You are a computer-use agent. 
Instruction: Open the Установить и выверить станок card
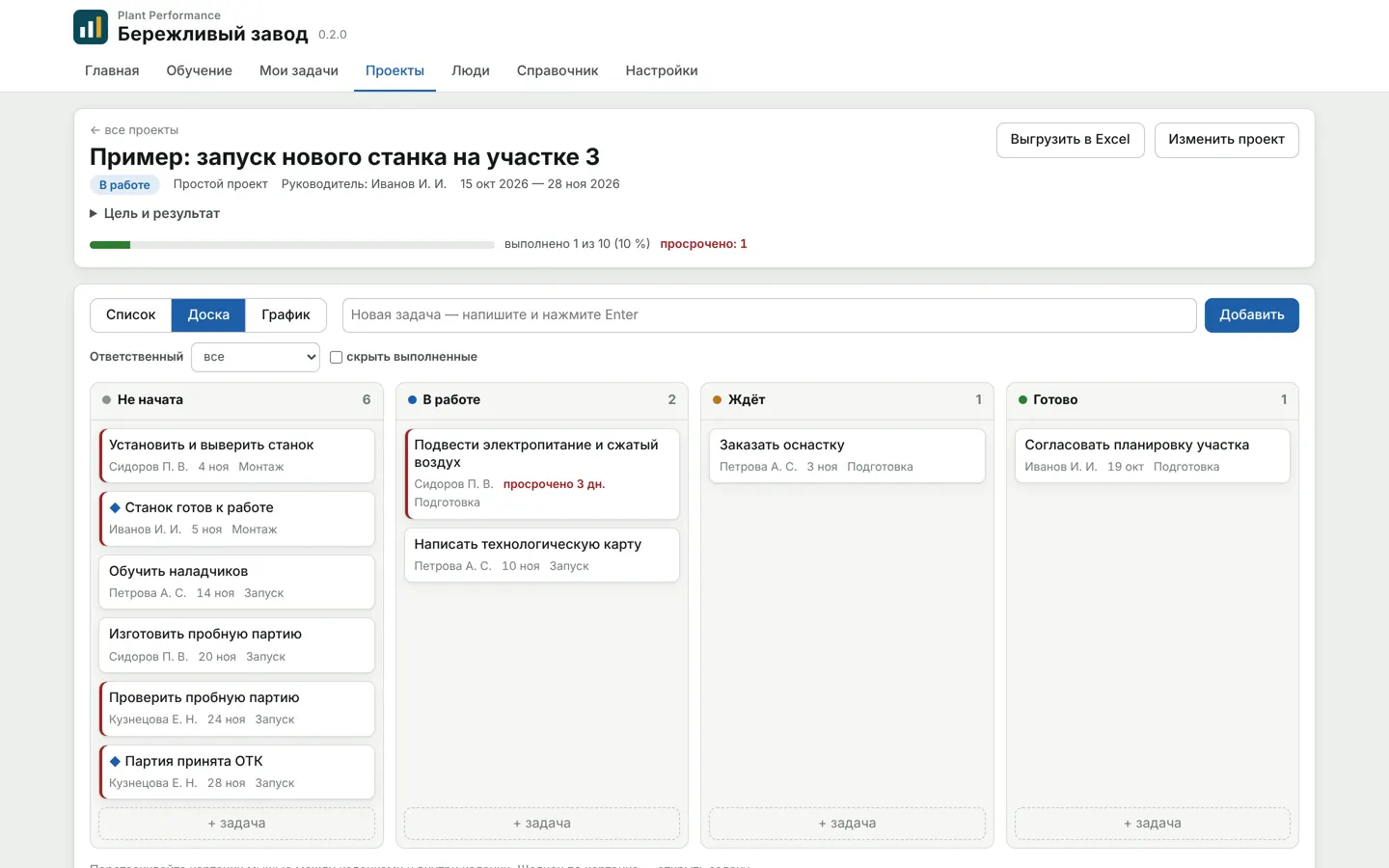pyautogui.click(x=236, y=455)
